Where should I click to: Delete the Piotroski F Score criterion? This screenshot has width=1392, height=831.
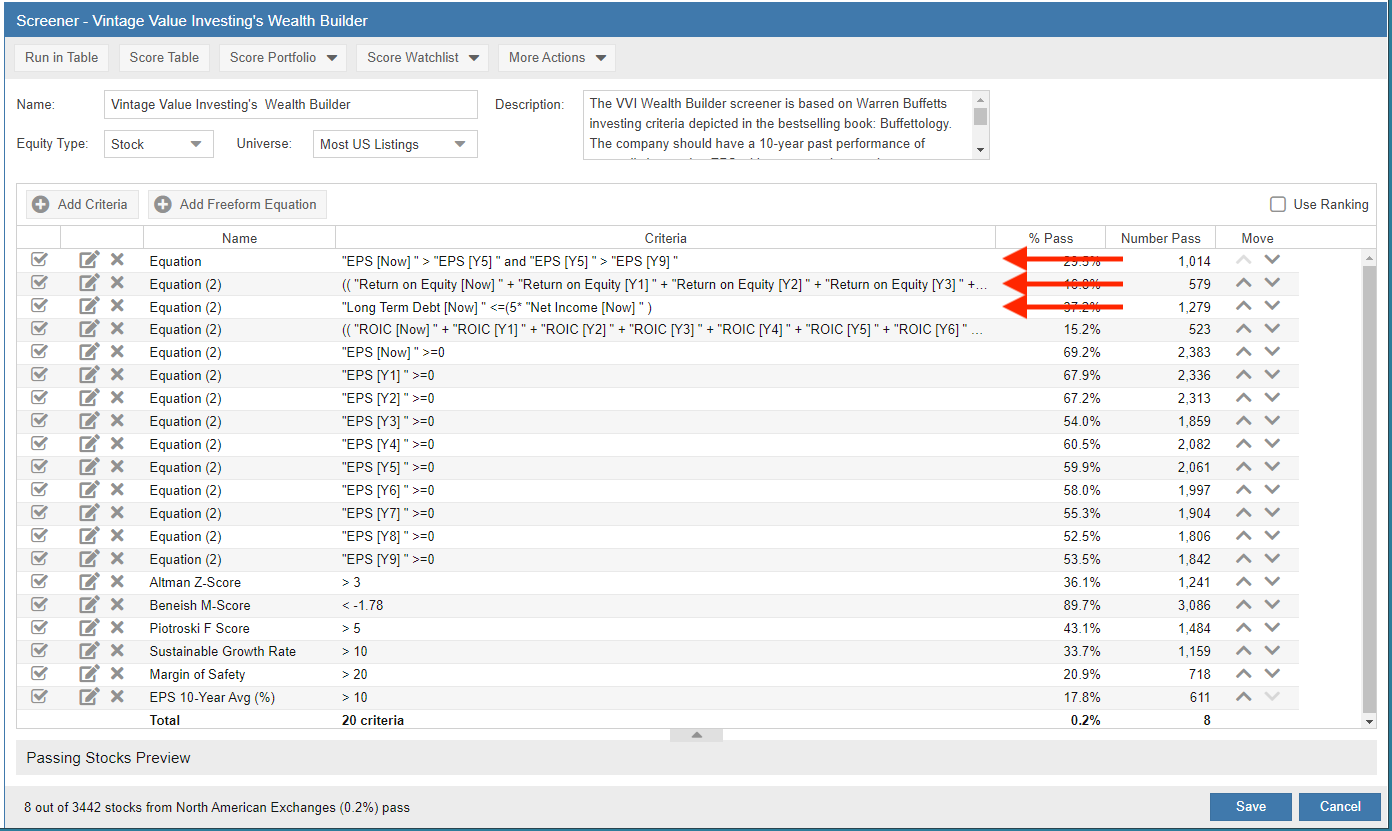pyautogui.click(x=117, y=628)
